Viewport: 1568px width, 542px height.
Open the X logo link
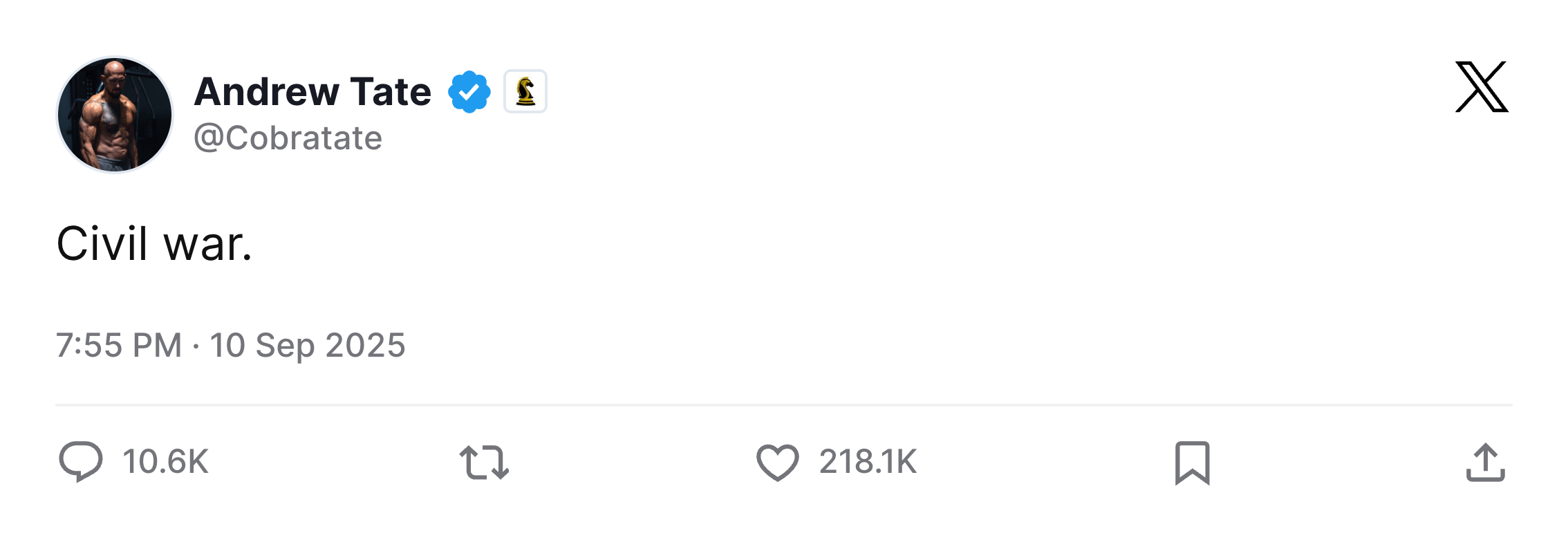point(1482,87)
